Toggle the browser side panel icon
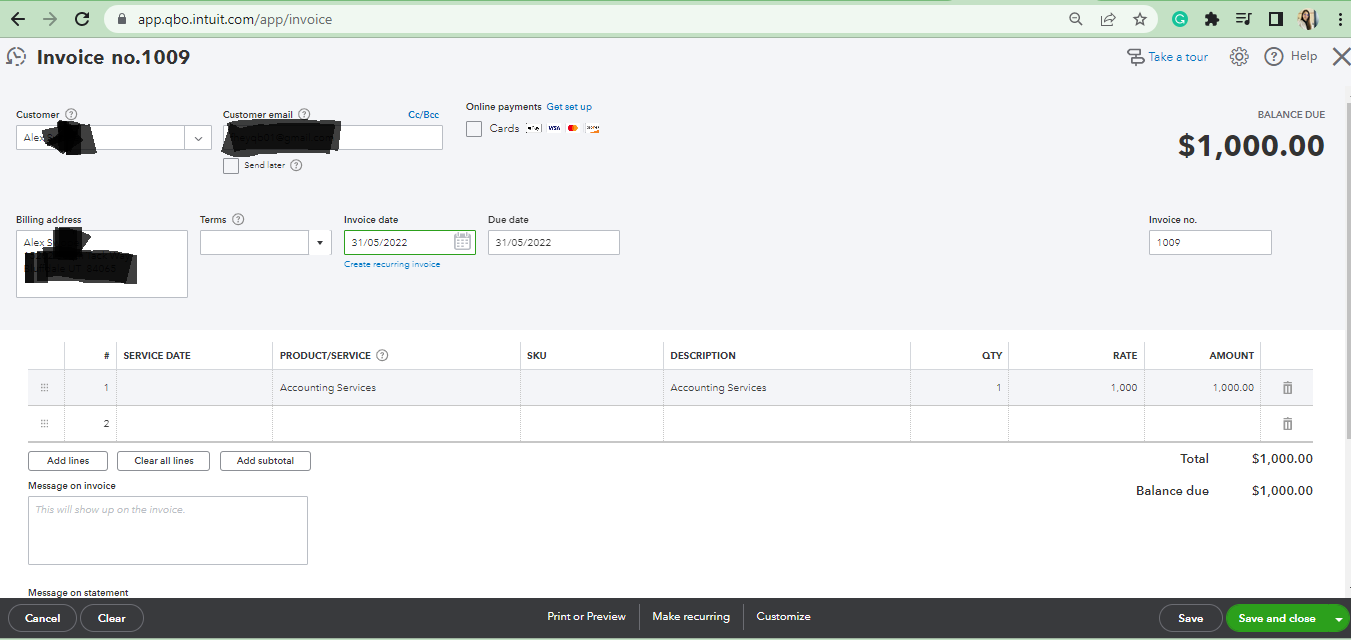This screenshot has width=1351, height=640. (x=1275, y=19)
